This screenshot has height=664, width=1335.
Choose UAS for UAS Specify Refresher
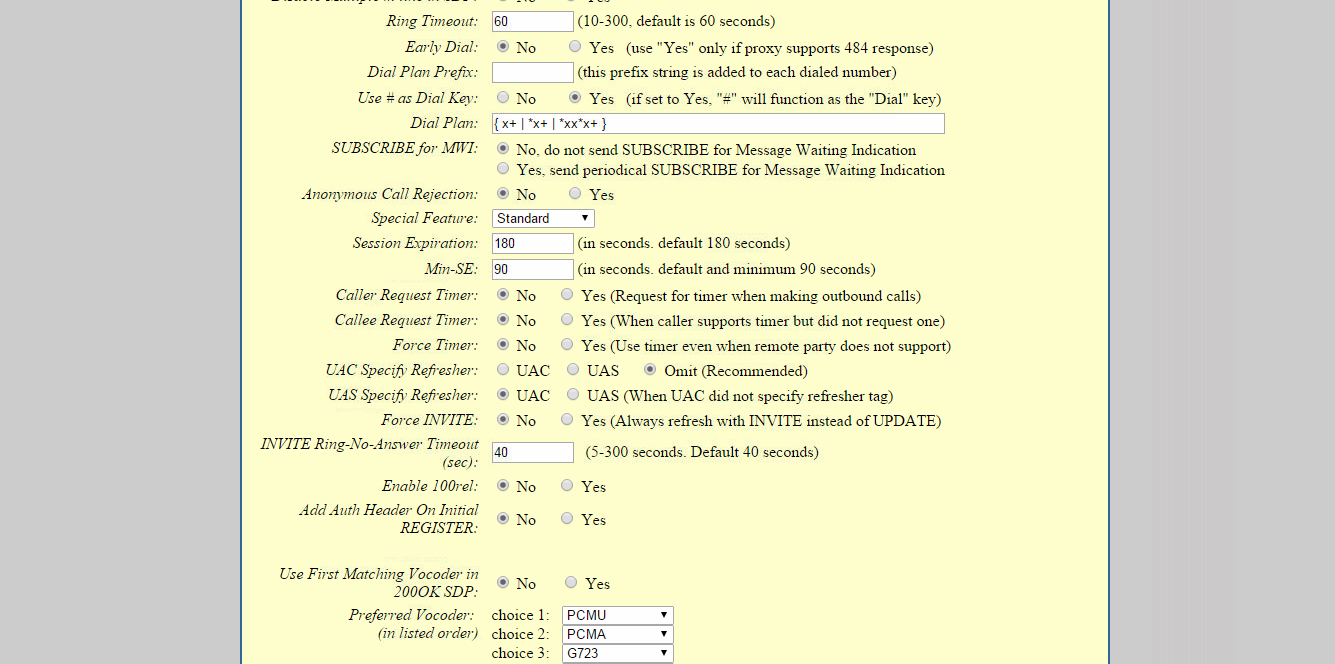click(573, 394)
